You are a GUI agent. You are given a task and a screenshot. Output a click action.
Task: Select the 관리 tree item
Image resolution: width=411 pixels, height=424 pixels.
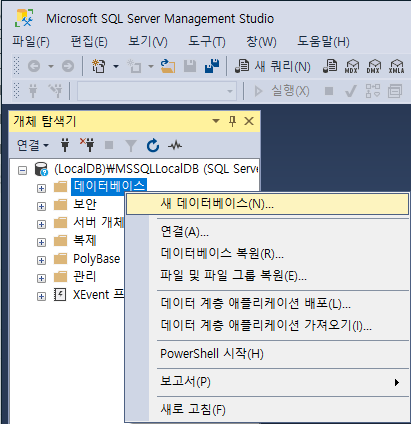[x=85, y=276]
